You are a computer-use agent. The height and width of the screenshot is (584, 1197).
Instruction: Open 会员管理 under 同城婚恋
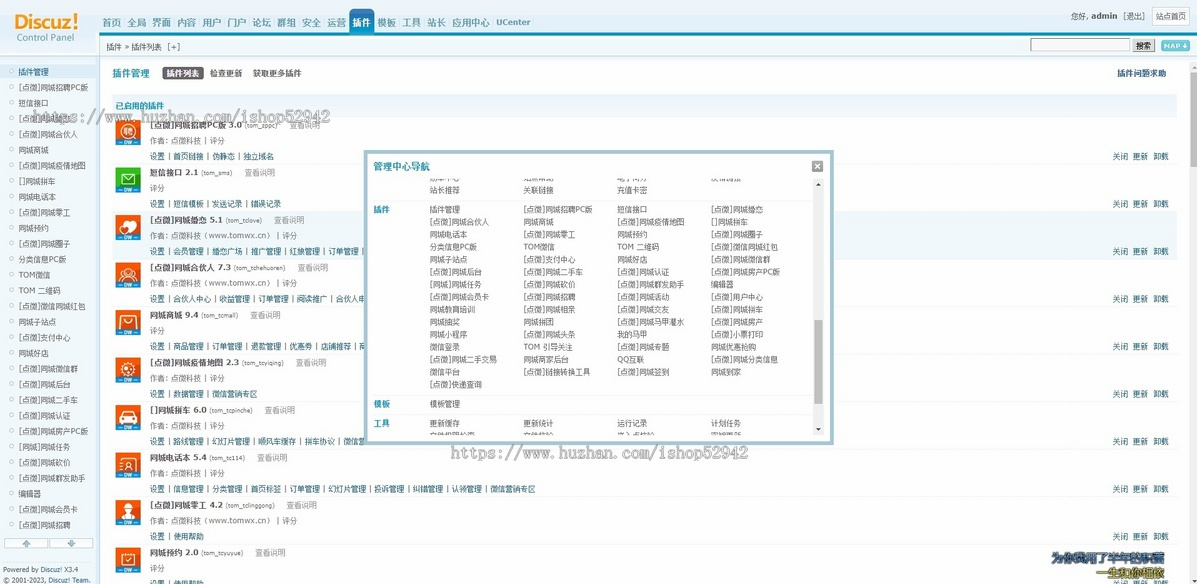click(189, 251)
